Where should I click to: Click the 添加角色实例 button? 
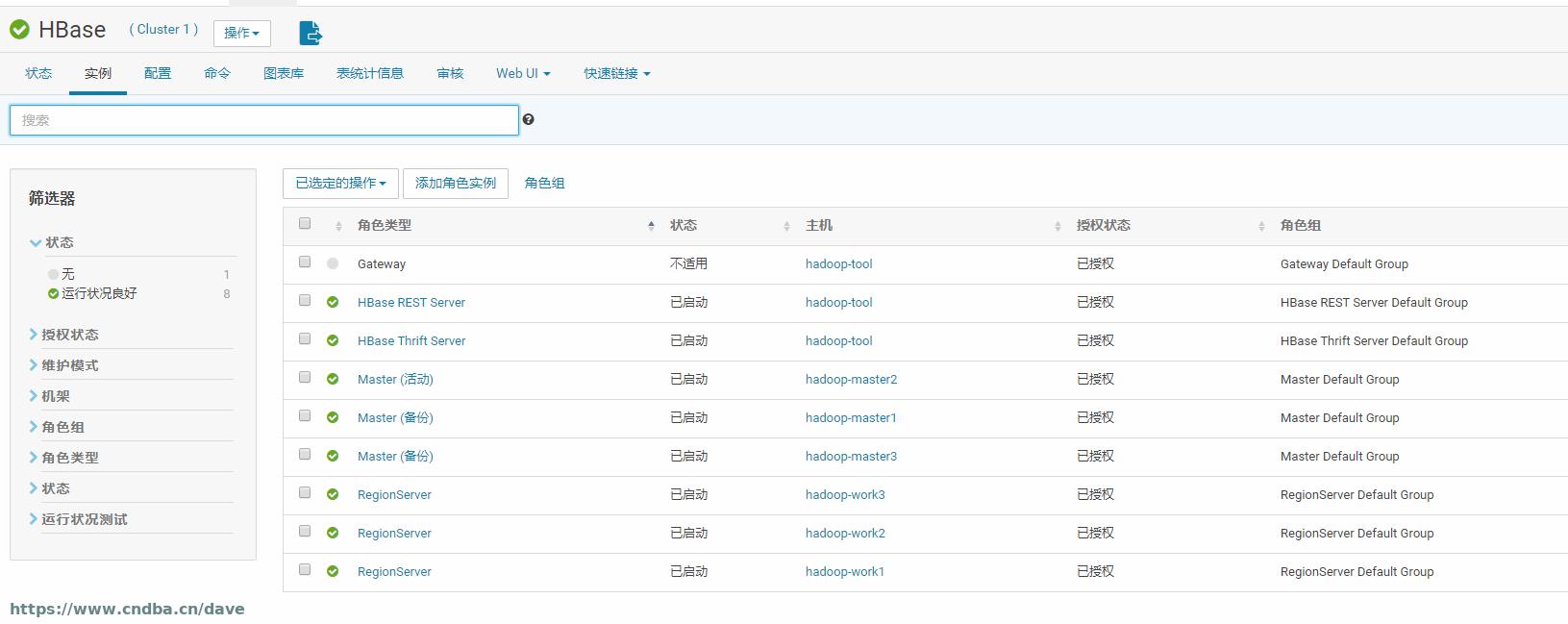(x=456, y=183)
